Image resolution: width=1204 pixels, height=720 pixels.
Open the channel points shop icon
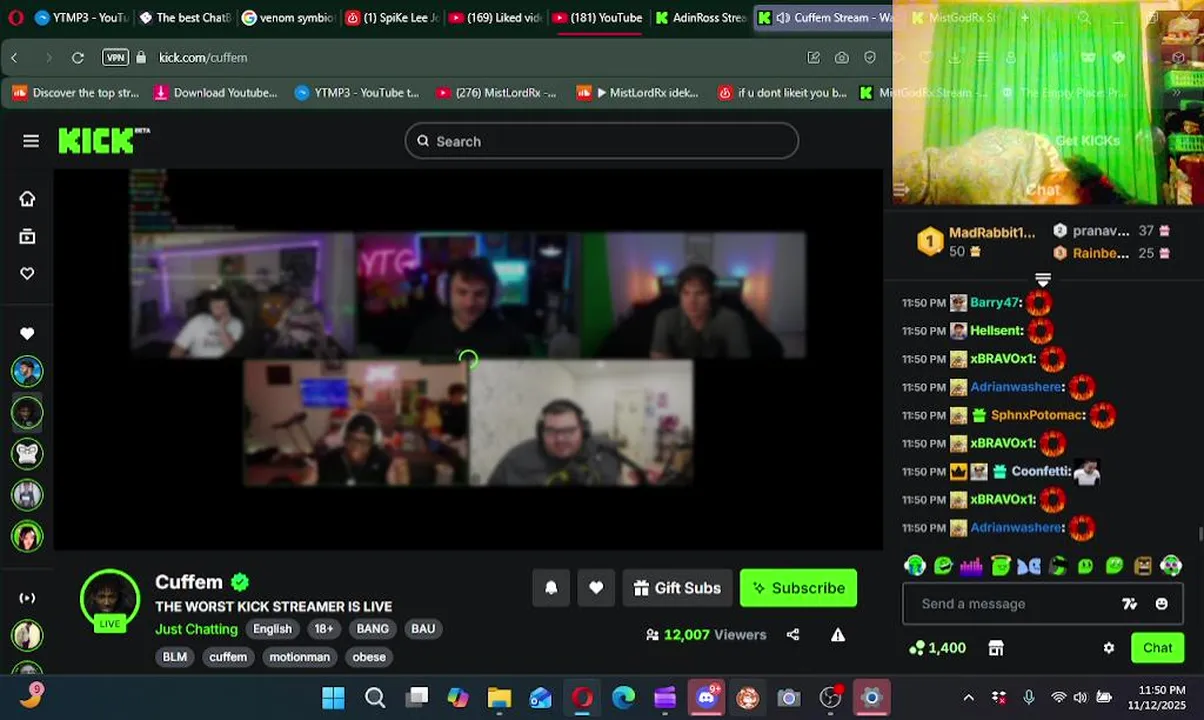(x=996, y=648)
